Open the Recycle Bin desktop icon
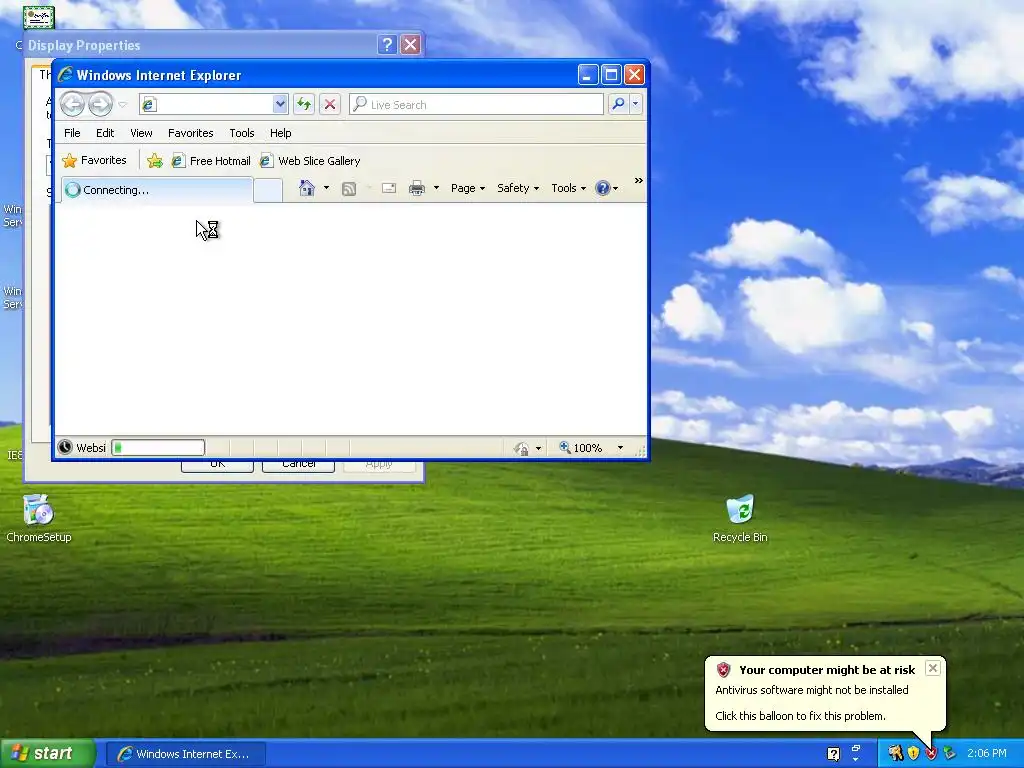The image size is (1024, 768). point(740,519)
